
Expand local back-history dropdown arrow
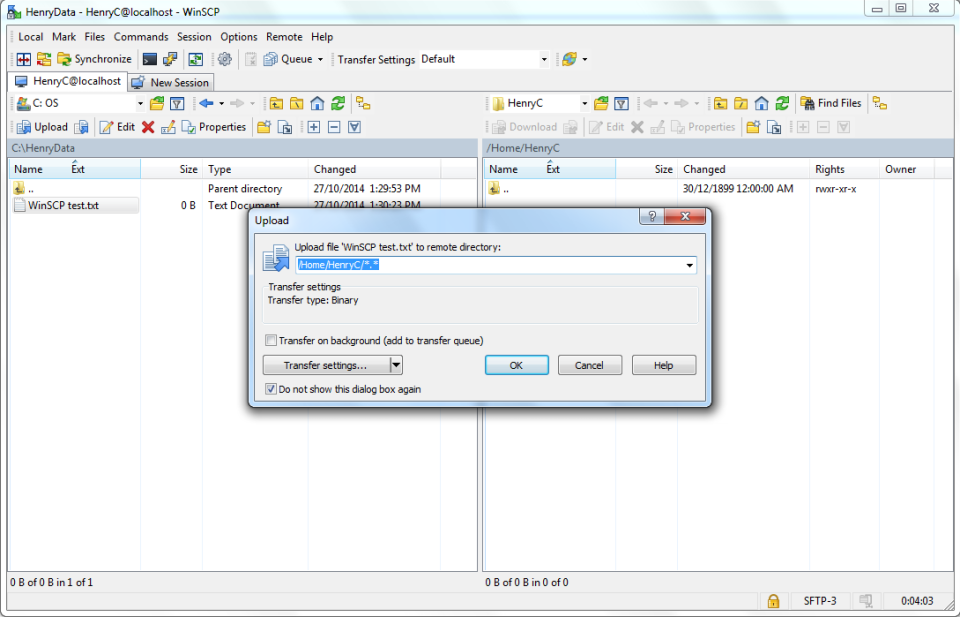click(x=222, y=103)
